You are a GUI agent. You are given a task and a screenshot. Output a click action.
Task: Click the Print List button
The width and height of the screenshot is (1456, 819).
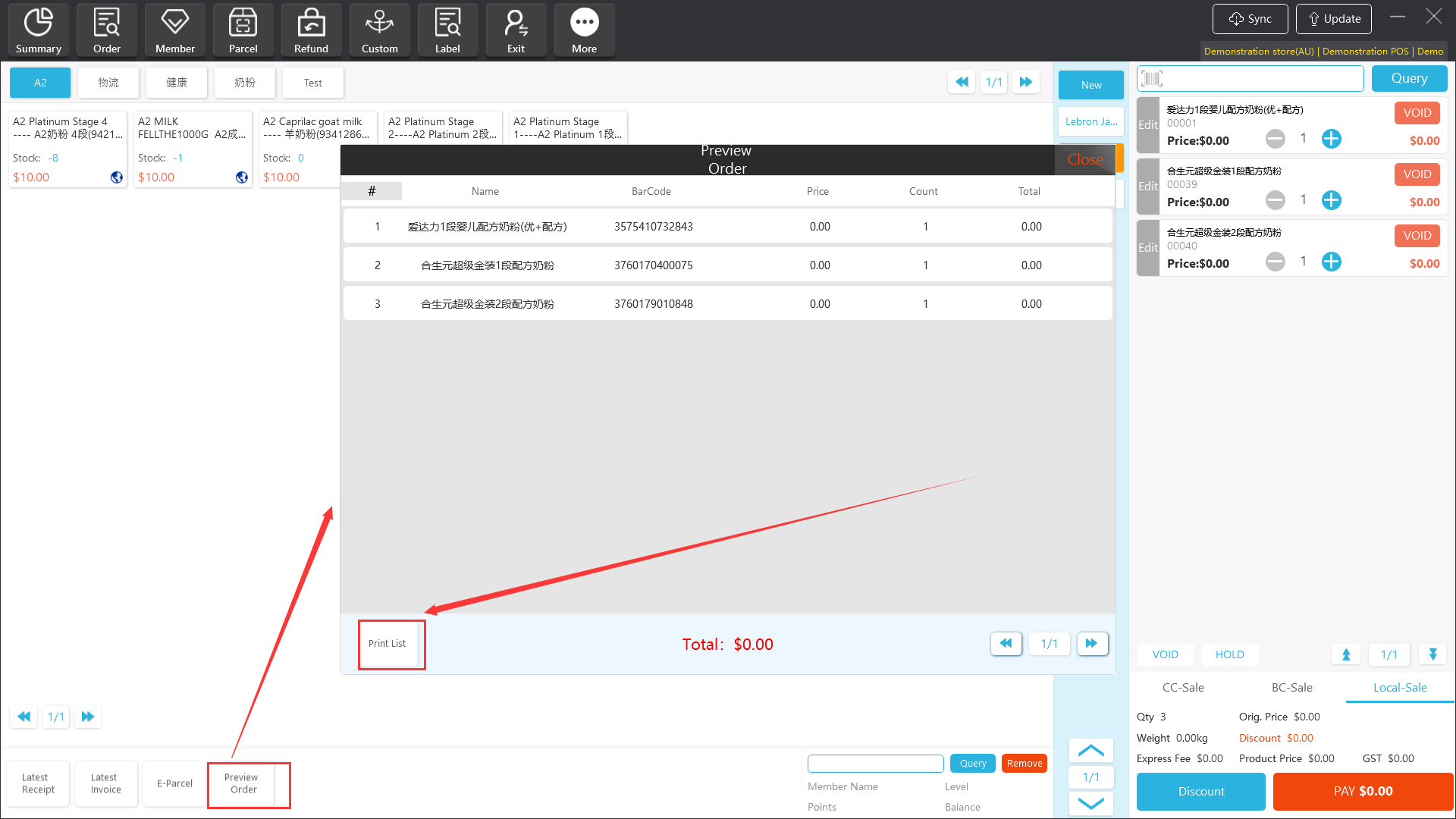coord(388,644)
